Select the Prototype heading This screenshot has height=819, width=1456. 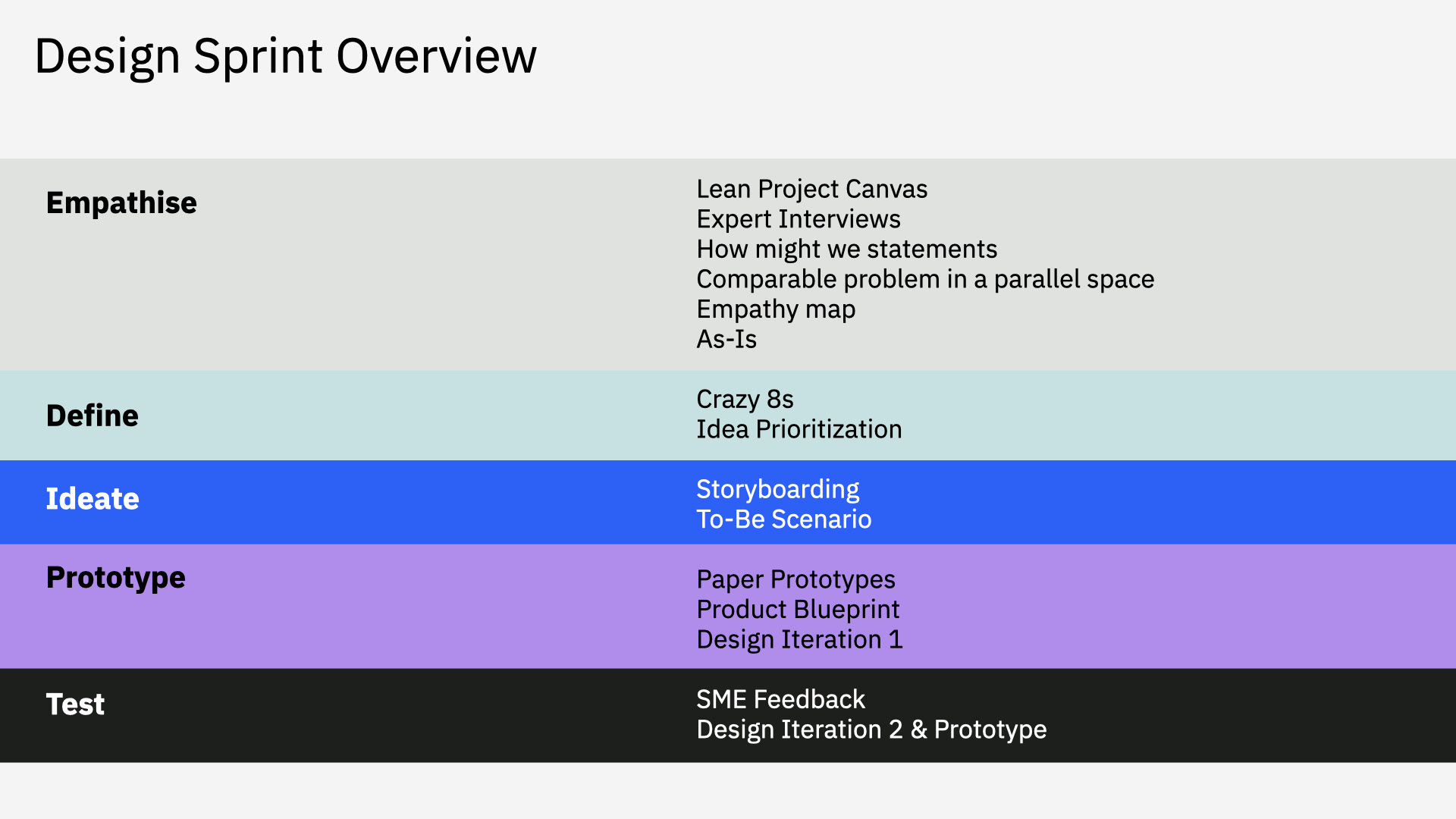(116, 579)
